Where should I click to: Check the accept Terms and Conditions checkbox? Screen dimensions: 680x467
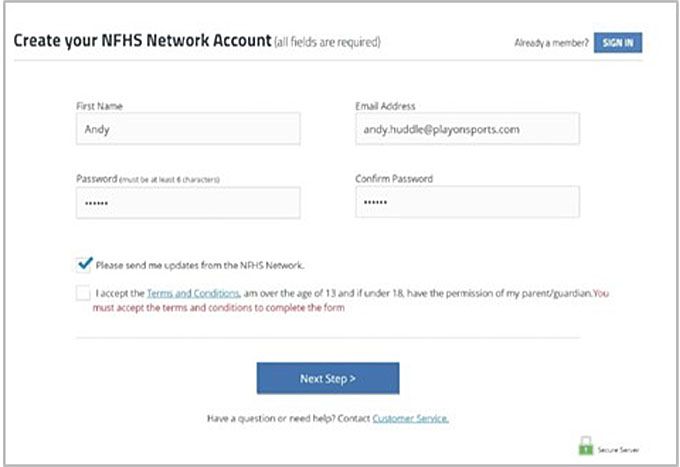83,293
